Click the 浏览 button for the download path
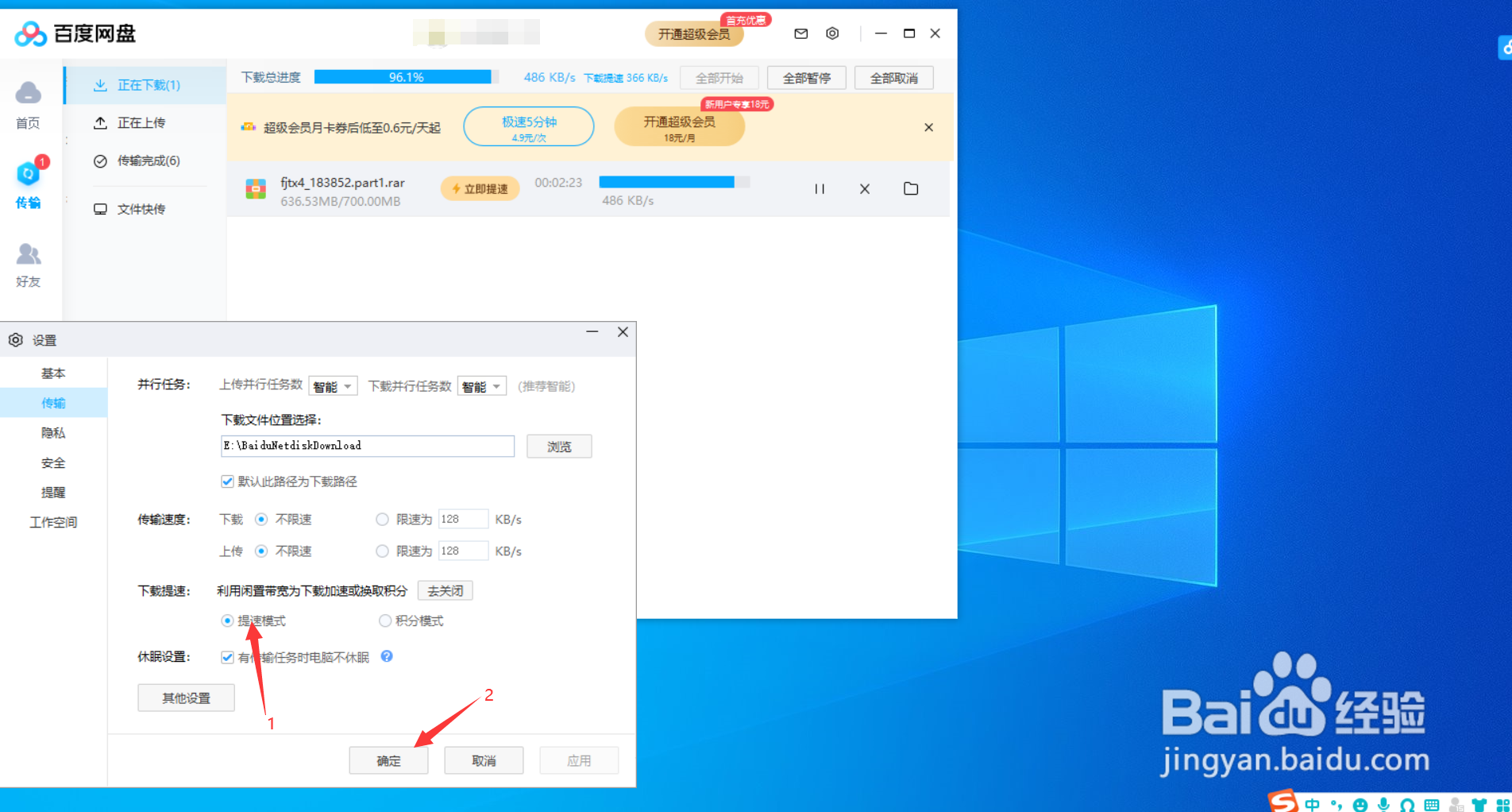The height and width of the screenshot is (812, 1512). [559, 447]
